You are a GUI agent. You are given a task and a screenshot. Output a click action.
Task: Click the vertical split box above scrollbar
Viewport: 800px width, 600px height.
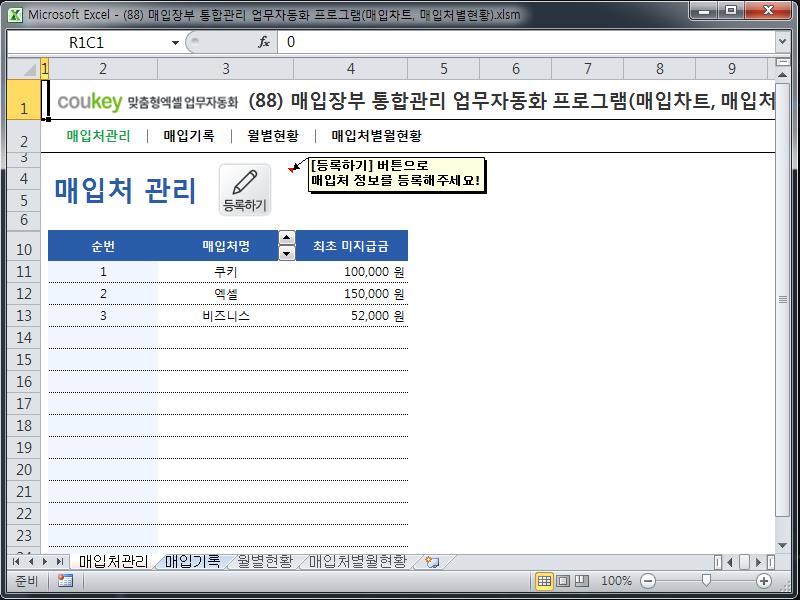pyautogui.click(x=783, y=62)
